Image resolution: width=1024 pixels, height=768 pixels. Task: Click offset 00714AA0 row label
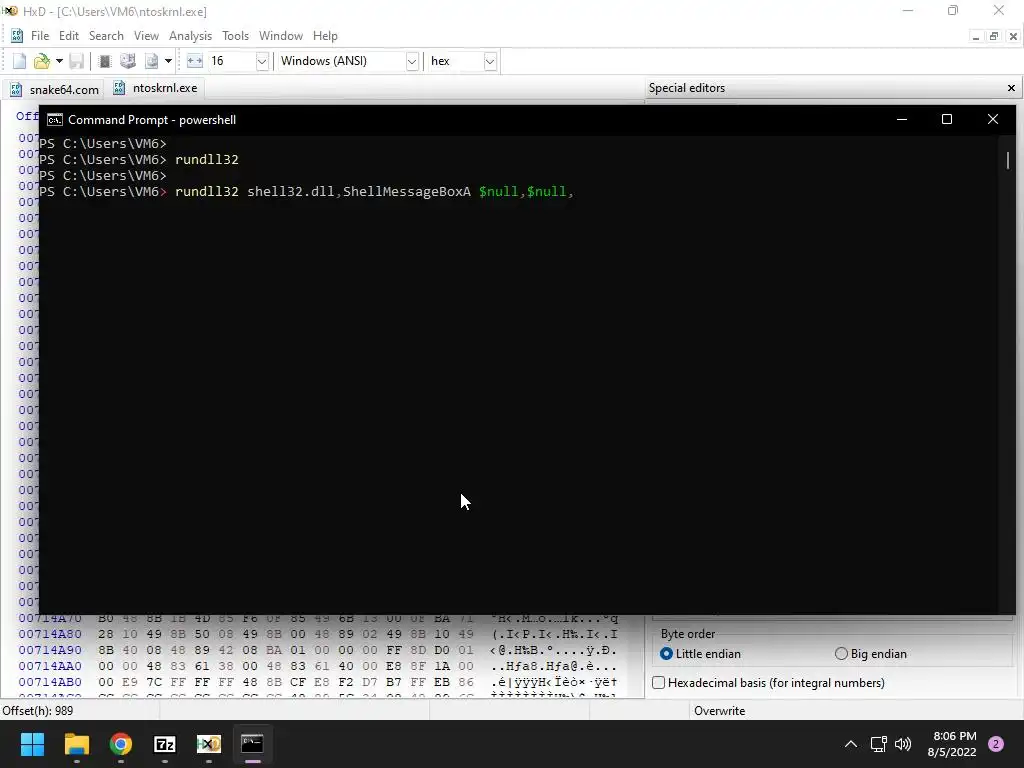[50, 666]
